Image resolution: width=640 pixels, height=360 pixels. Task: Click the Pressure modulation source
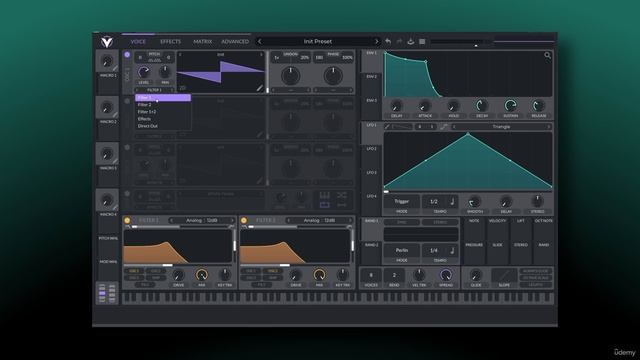474,253
